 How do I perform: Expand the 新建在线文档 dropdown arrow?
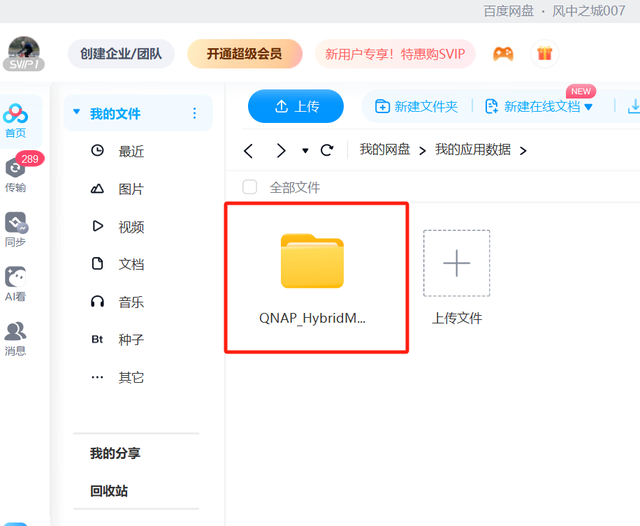[588, 107]
